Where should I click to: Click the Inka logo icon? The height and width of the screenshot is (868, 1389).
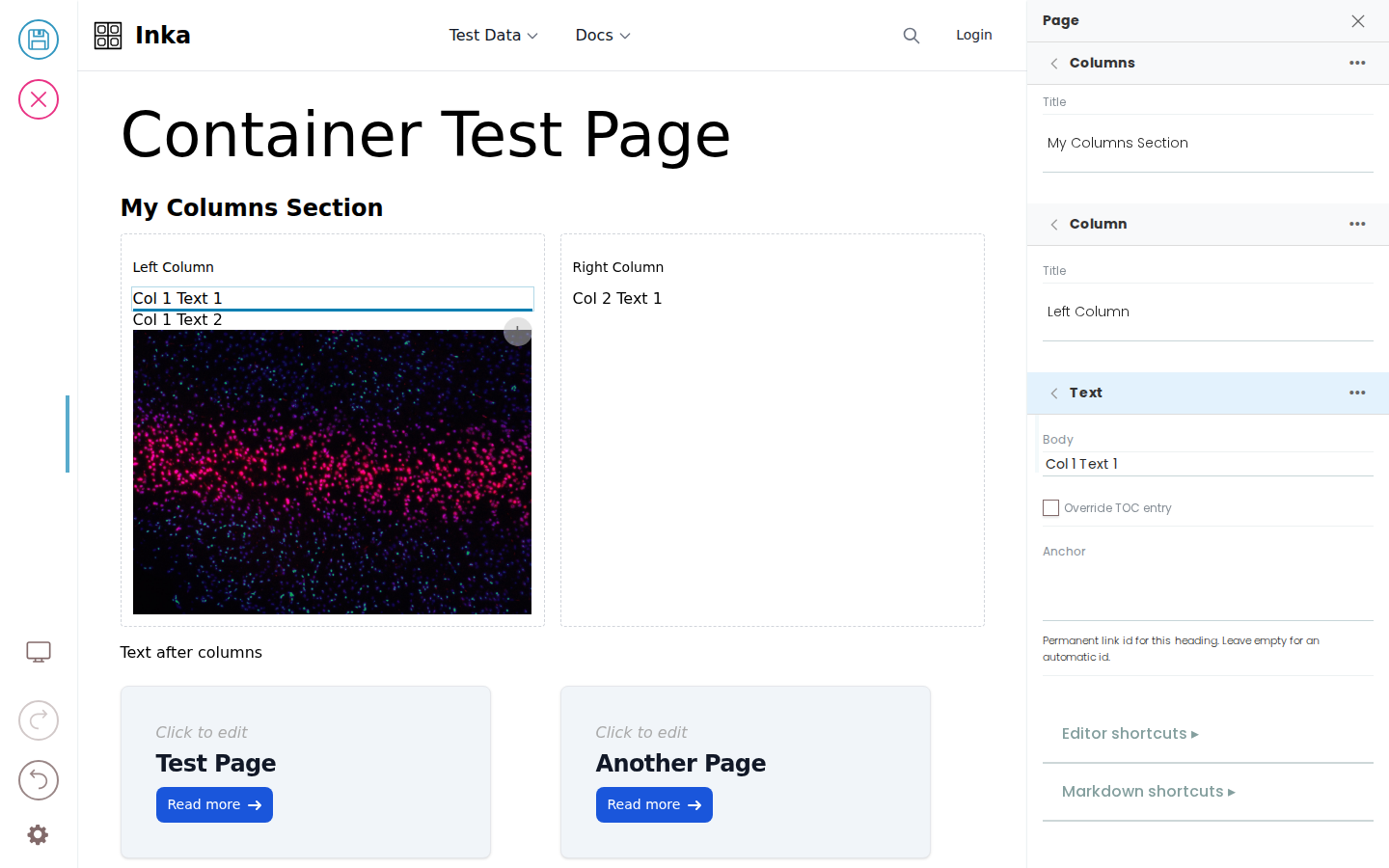(108, 36)
